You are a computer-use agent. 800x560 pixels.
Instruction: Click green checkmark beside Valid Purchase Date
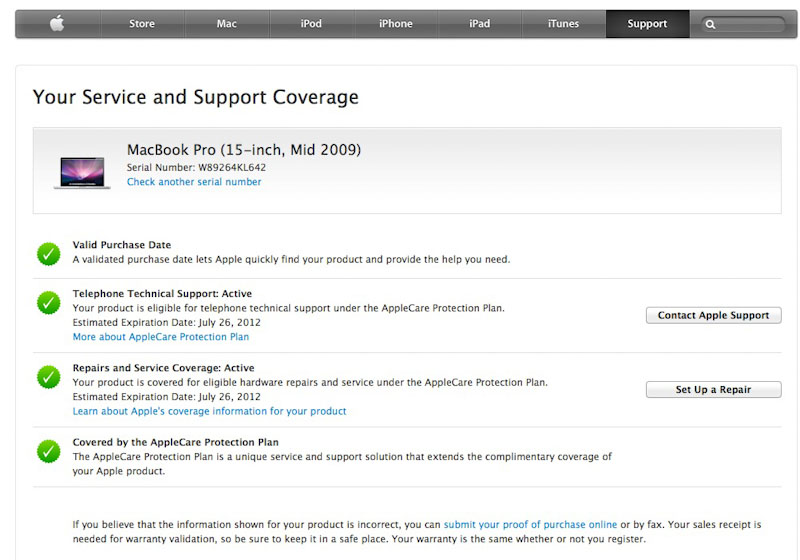pyautogui.click(x=48, y=253)
